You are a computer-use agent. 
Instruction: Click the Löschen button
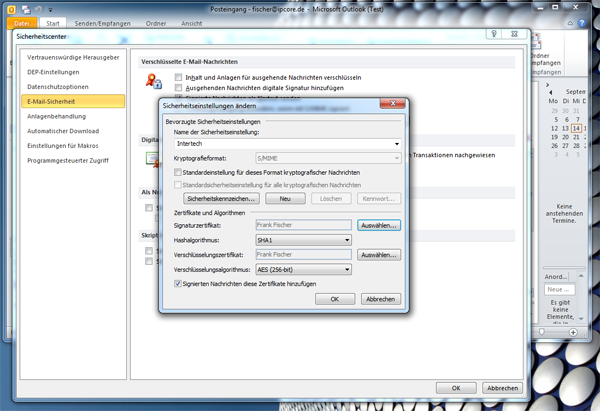point(331,199)
